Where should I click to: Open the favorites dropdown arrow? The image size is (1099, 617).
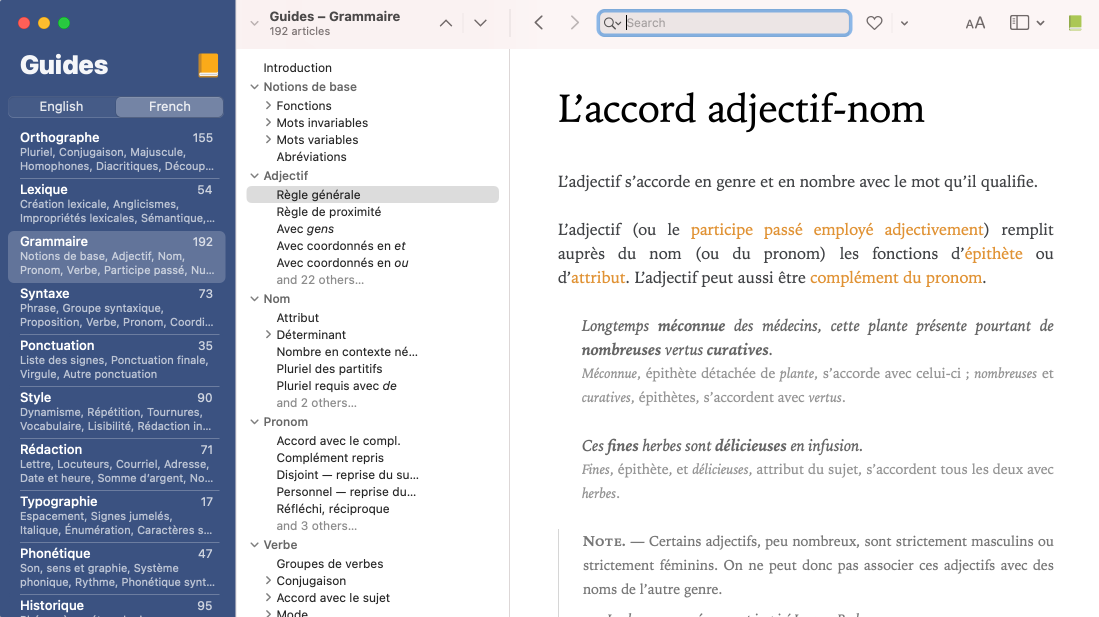coord(904,23)
